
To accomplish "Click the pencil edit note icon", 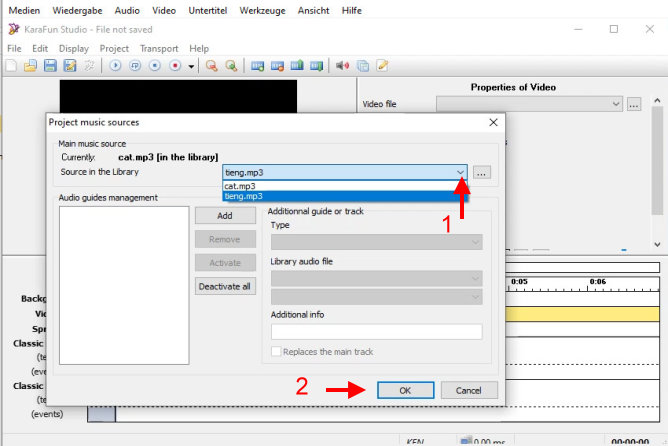I will [381, 66].
